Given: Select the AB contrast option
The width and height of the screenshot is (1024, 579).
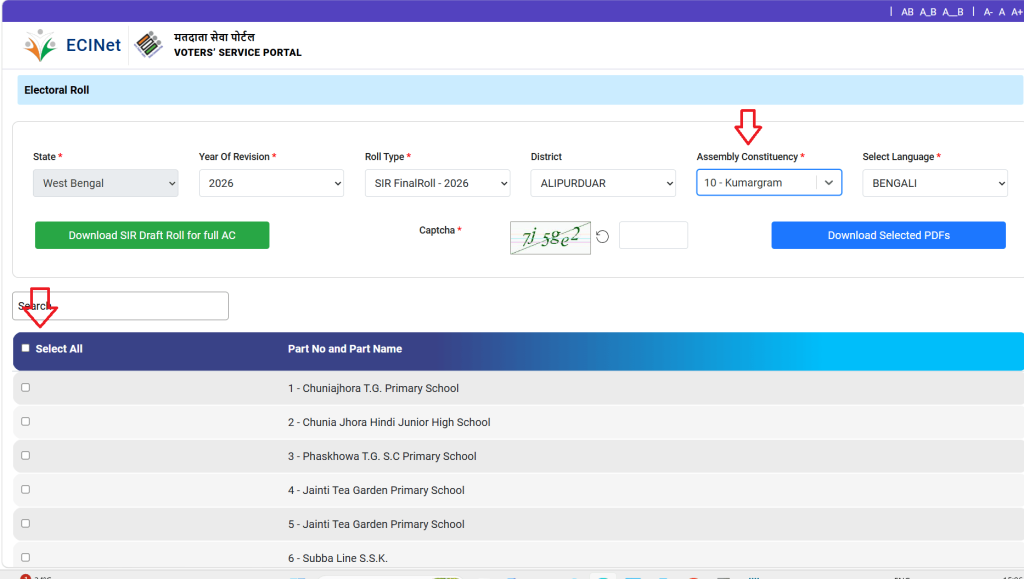Looking at the screenshot, I should (x=908, y=11).
